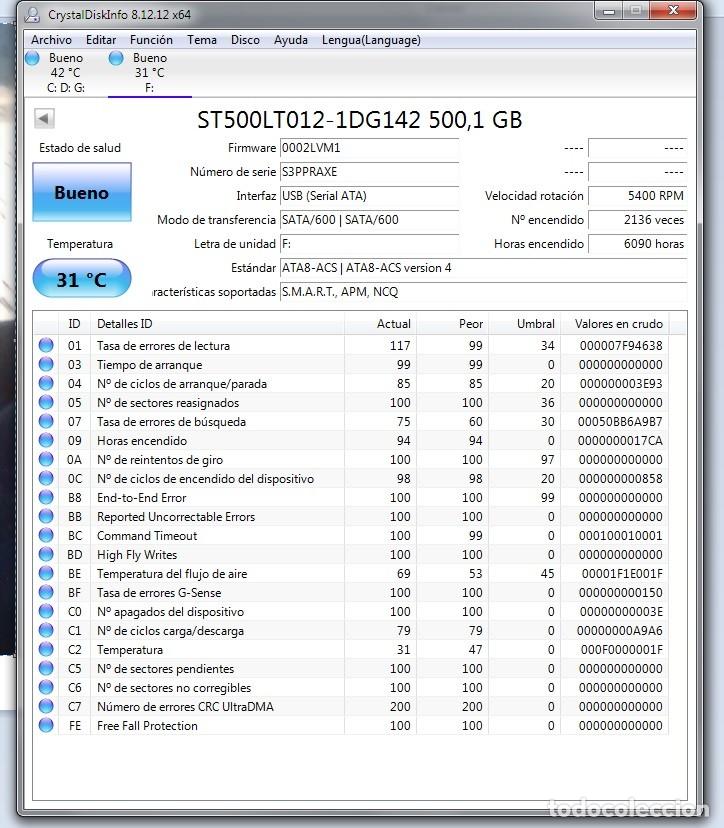
Task: Click status orb of row 05 sectores reasignados
Action: [46, 402]
